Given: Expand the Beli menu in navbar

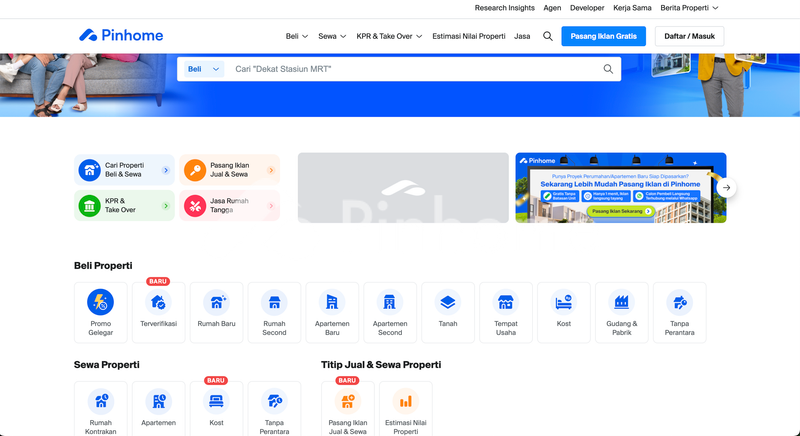Looking at the screenshot, I should pyautogui.click(x=297, y=36).
